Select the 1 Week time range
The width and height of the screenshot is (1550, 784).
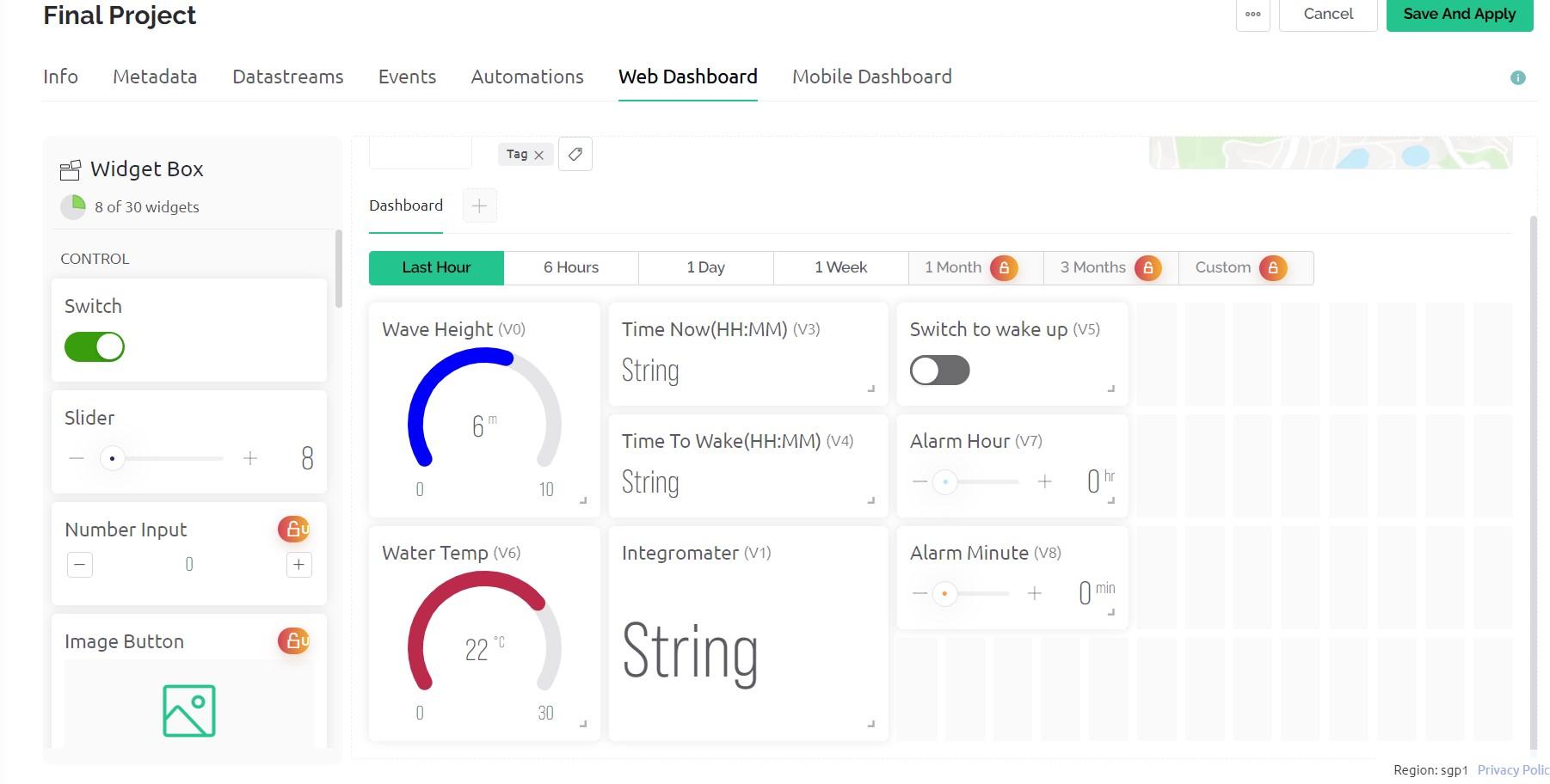(840, 267)
